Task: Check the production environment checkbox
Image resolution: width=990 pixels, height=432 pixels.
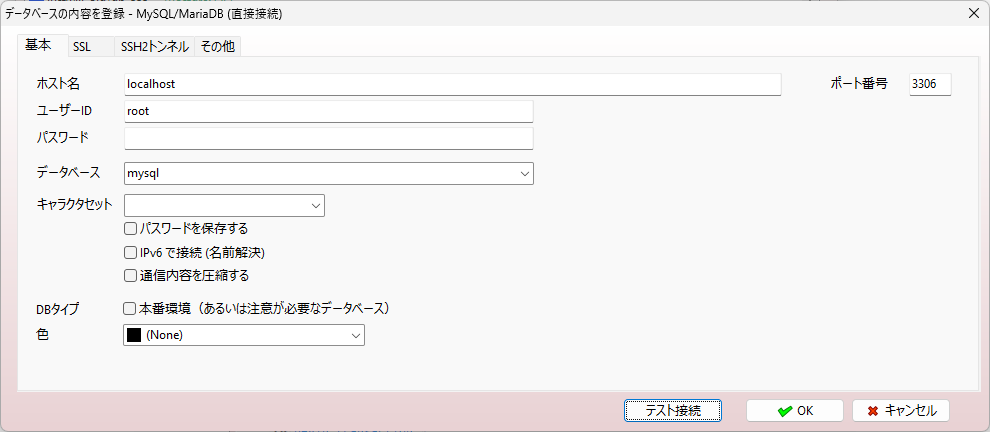Action: pos(130,308)
